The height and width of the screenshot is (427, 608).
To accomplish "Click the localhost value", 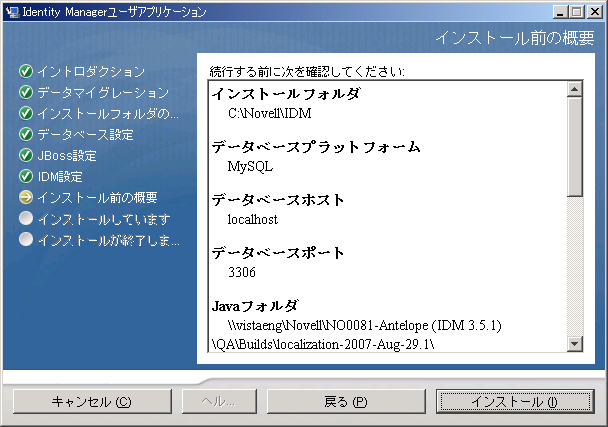I will point(252,220).
